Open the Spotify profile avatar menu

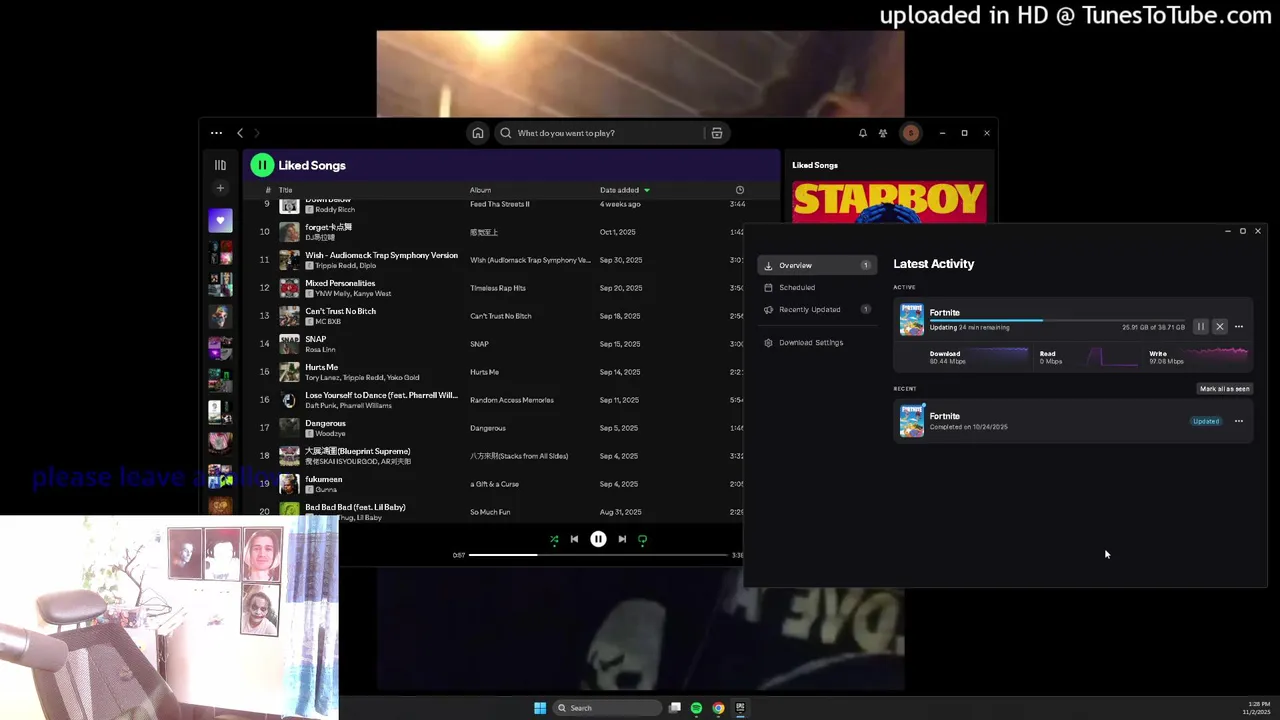tap(910, 133)
